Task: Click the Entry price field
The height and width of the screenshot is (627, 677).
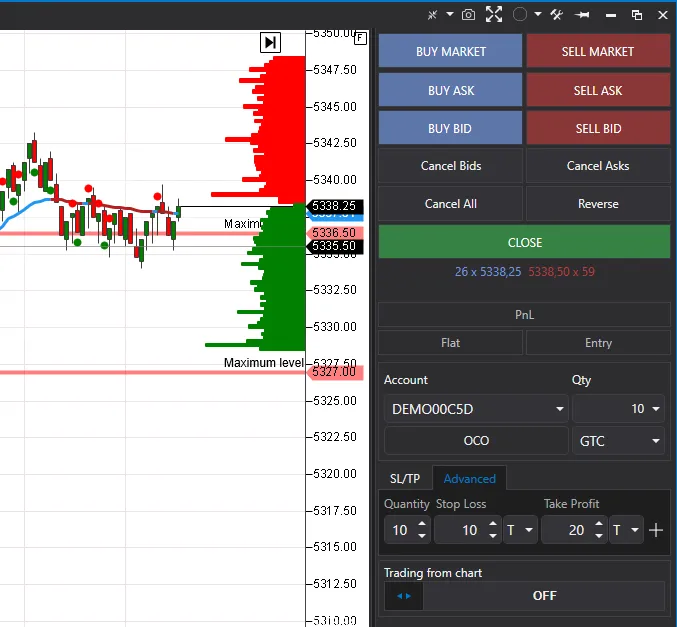Action: coord(598,343)
